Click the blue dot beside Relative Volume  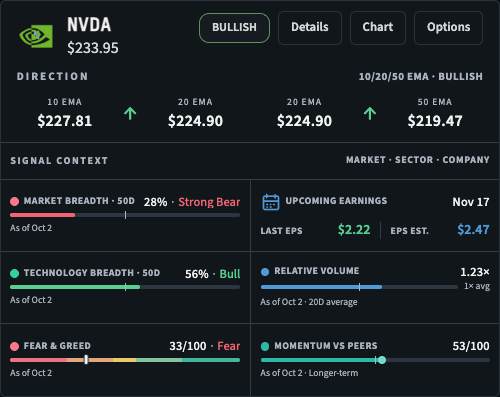point(265,272)
